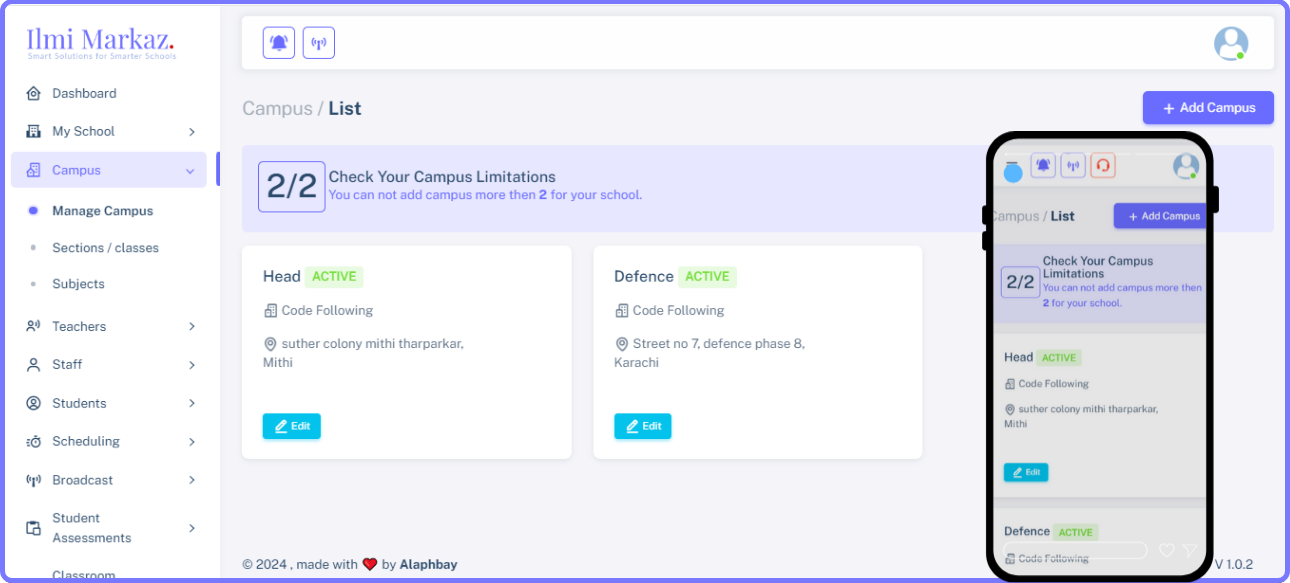Click the Dashboard home icon in sidebar
Image resolution: width=1290 pixels, height=583 pixels.
point(33,94)
